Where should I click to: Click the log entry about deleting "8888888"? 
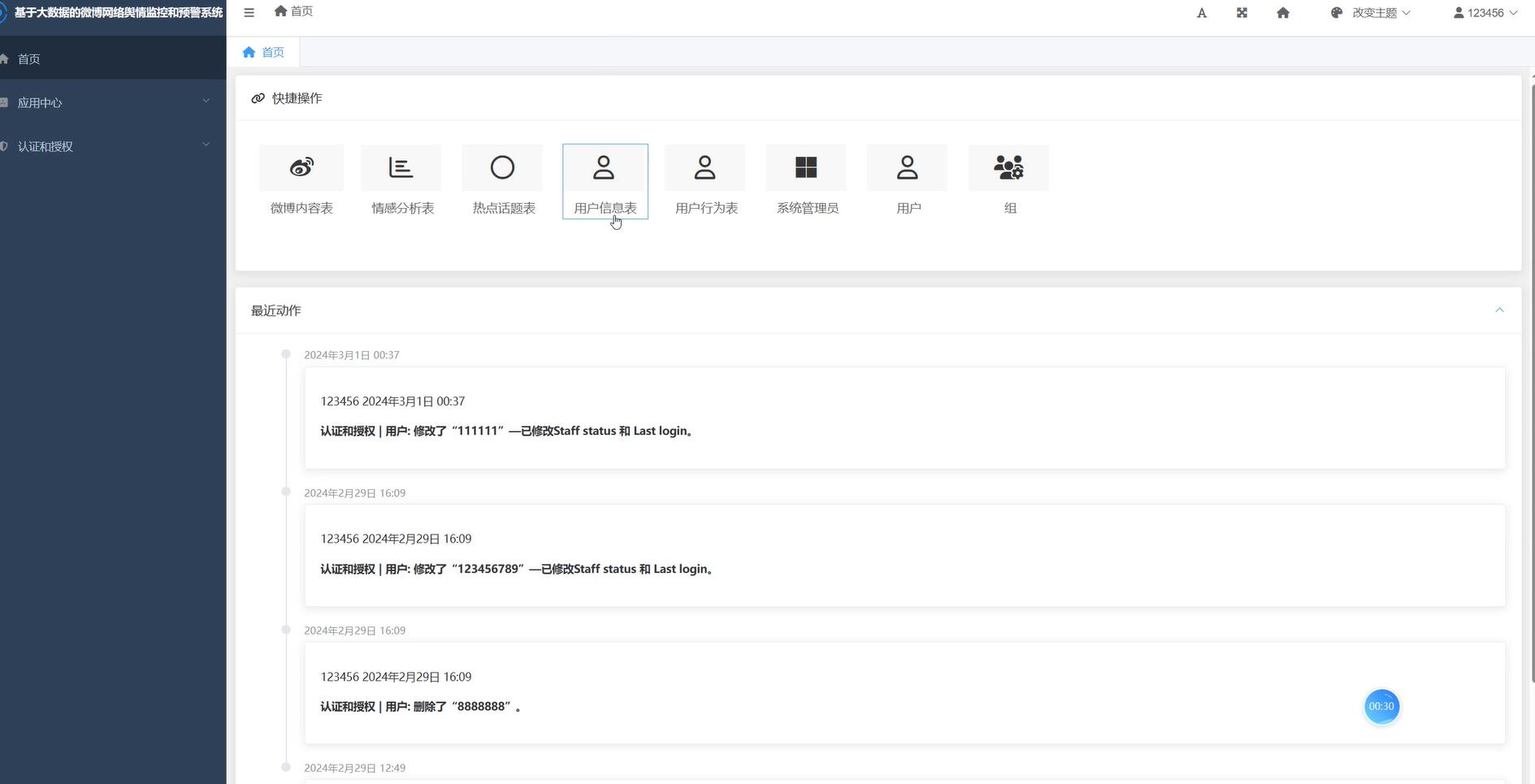(904, 693)
